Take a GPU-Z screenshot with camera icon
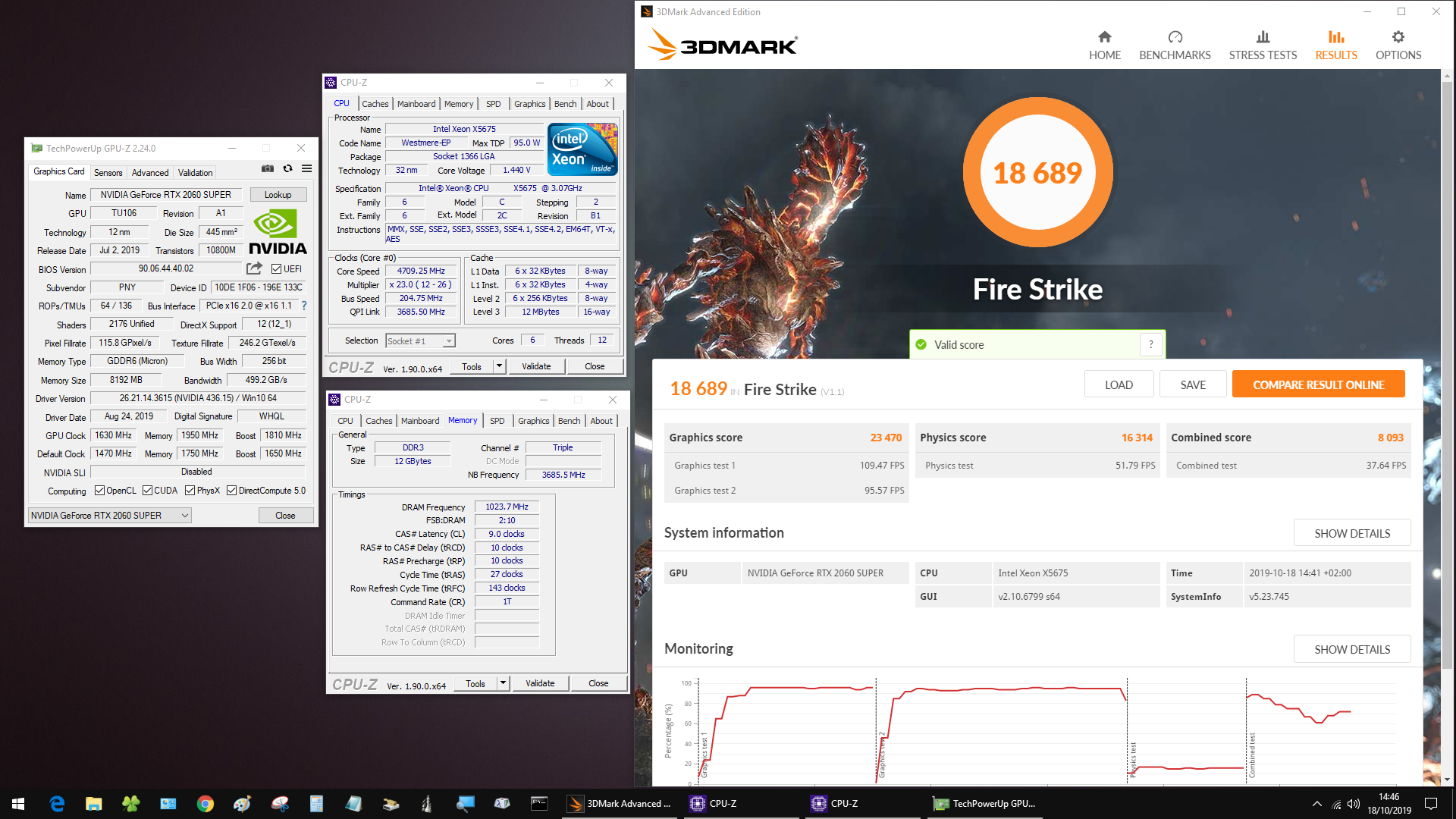 268,169
